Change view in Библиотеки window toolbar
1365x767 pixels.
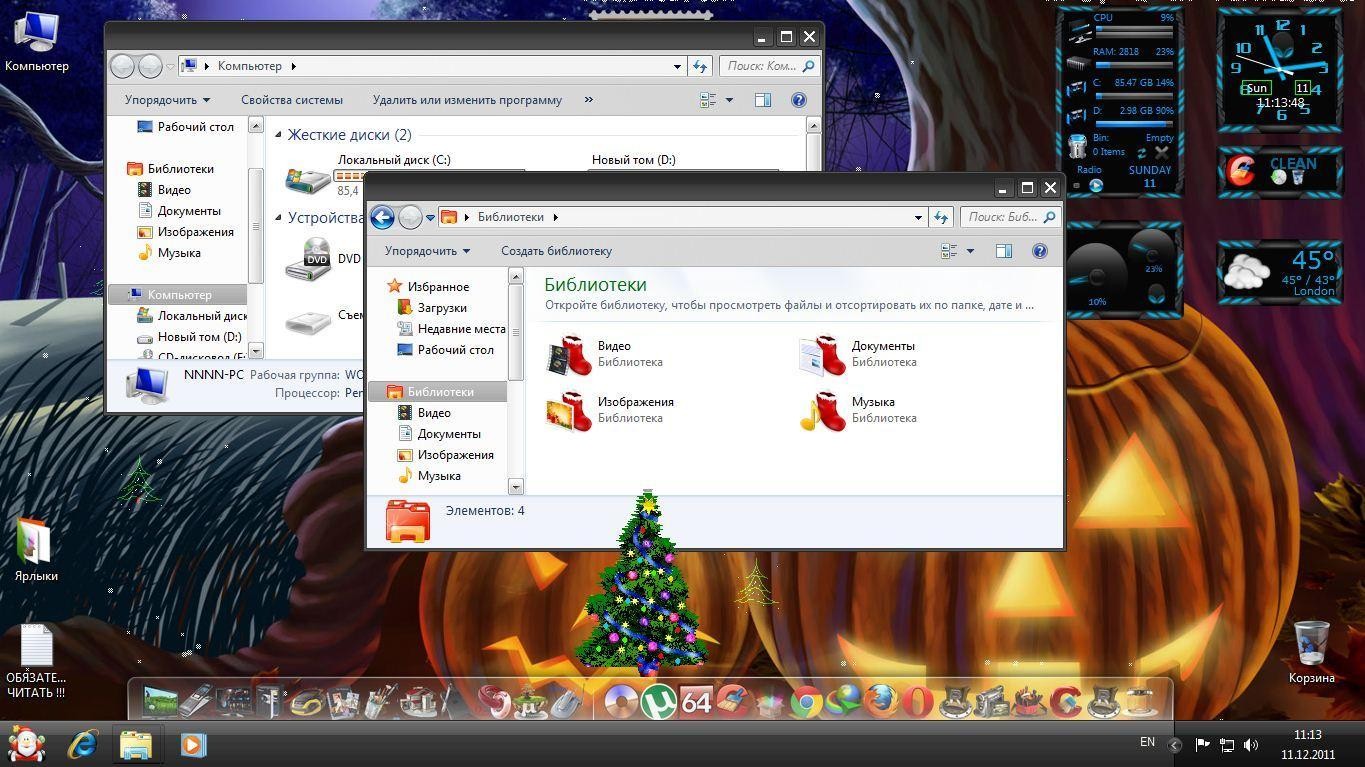tap(949, 251)
